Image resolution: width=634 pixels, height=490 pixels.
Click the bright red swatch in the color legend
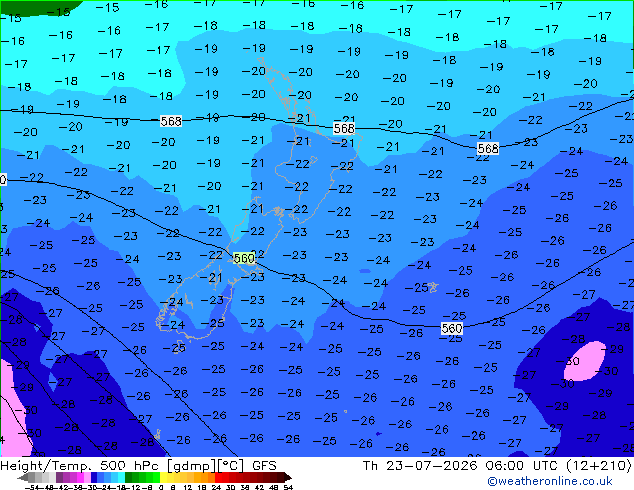point(218,478)
